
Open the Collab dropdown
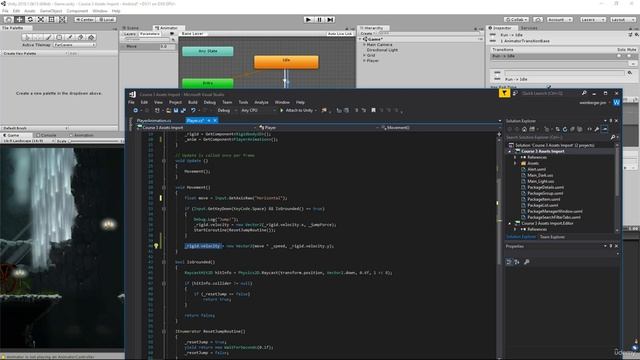(x=516, y=19)
